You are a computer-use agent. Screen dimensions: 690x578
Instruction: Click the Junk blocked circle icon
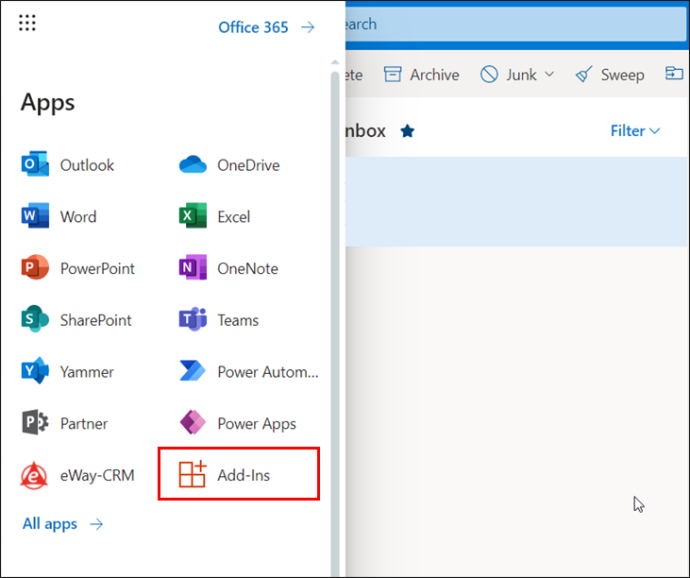click(x=489, y=74)
